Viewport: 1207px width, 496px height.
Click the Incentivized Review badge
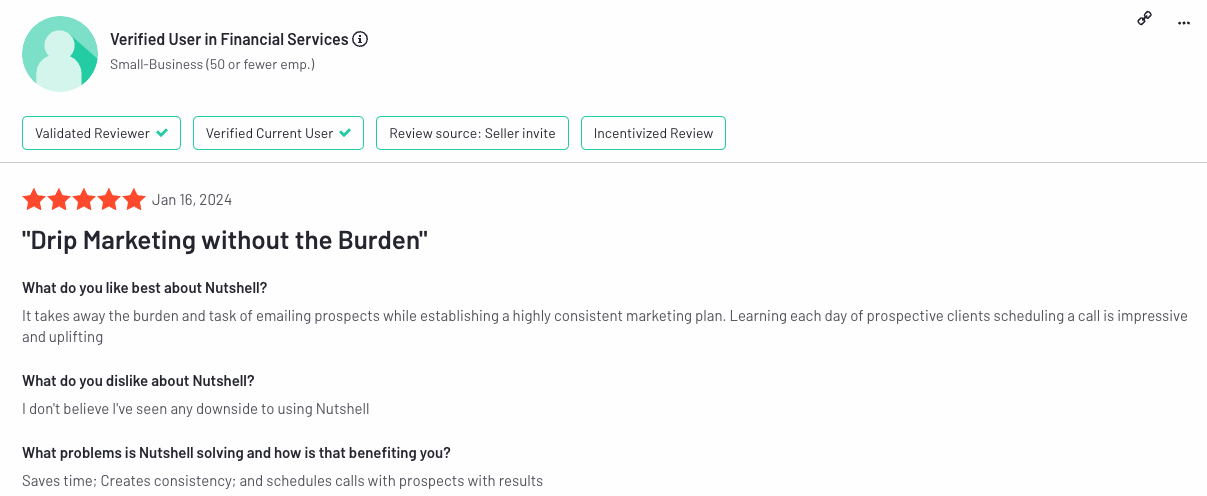tap(653, 133)
